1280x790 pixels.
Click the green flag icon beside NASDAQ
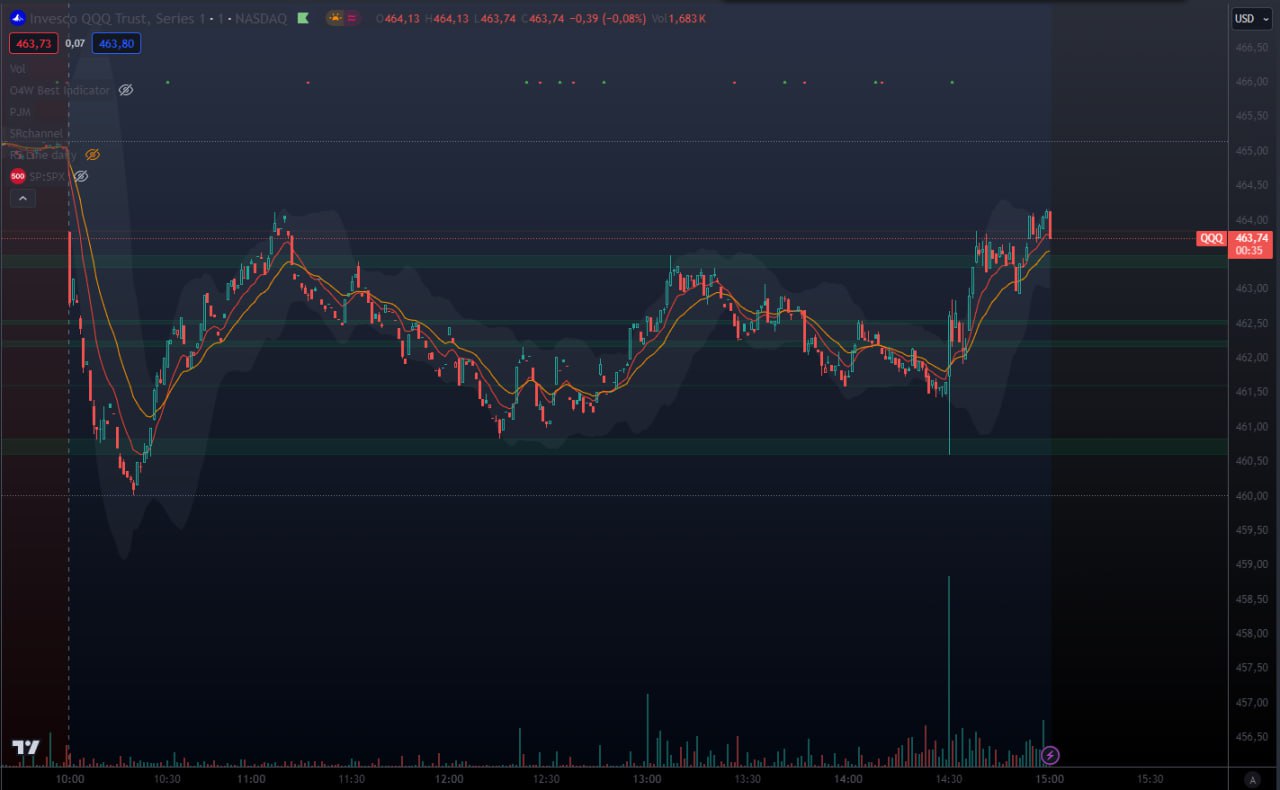click(303, 18)
